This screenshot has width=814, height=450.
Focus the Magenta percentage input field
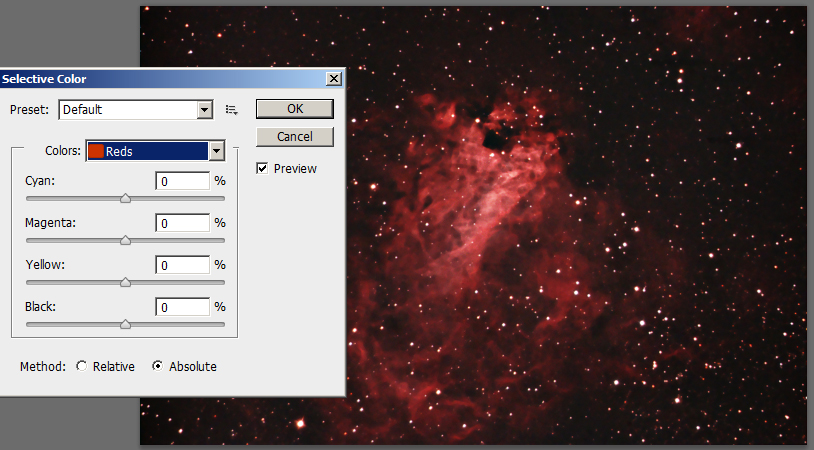[x=183, y=223]
